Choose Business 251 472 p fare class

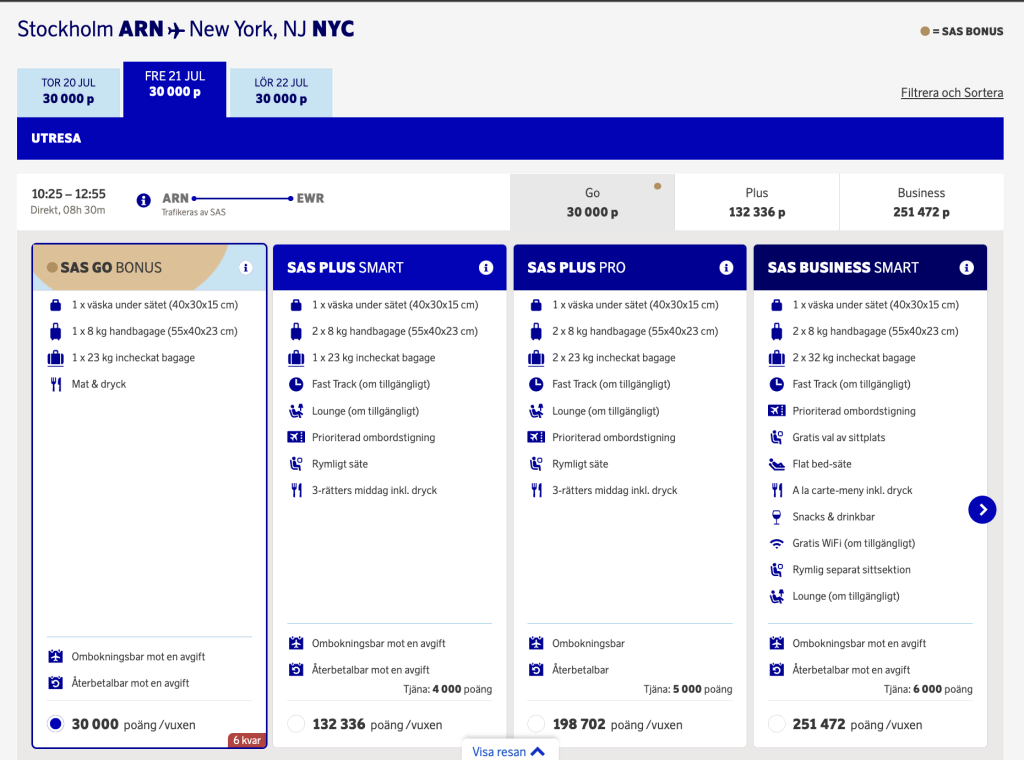click(x=921, y=202)
